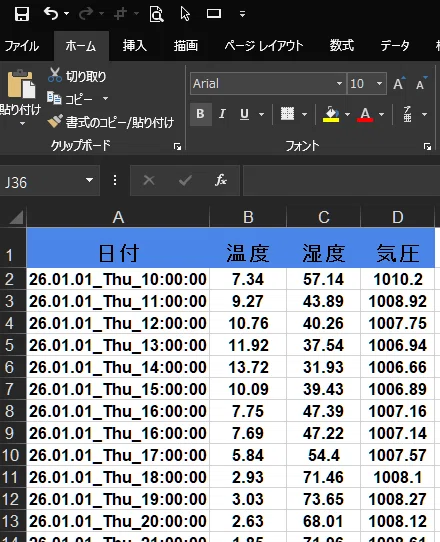The width and height of the screenshot is (440, 542).
Task: Click the redo arrow icon
Action: coord(85,14)
